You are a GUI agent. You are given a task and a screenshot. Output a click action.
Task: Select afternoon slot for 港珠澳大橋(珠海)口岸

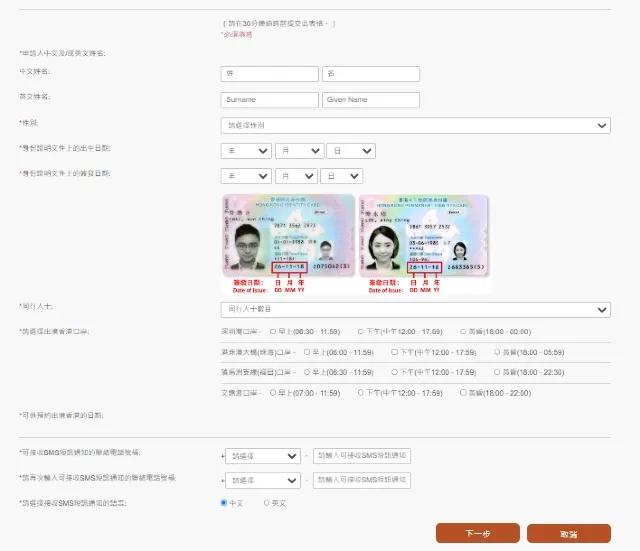(x=395, y=352)
